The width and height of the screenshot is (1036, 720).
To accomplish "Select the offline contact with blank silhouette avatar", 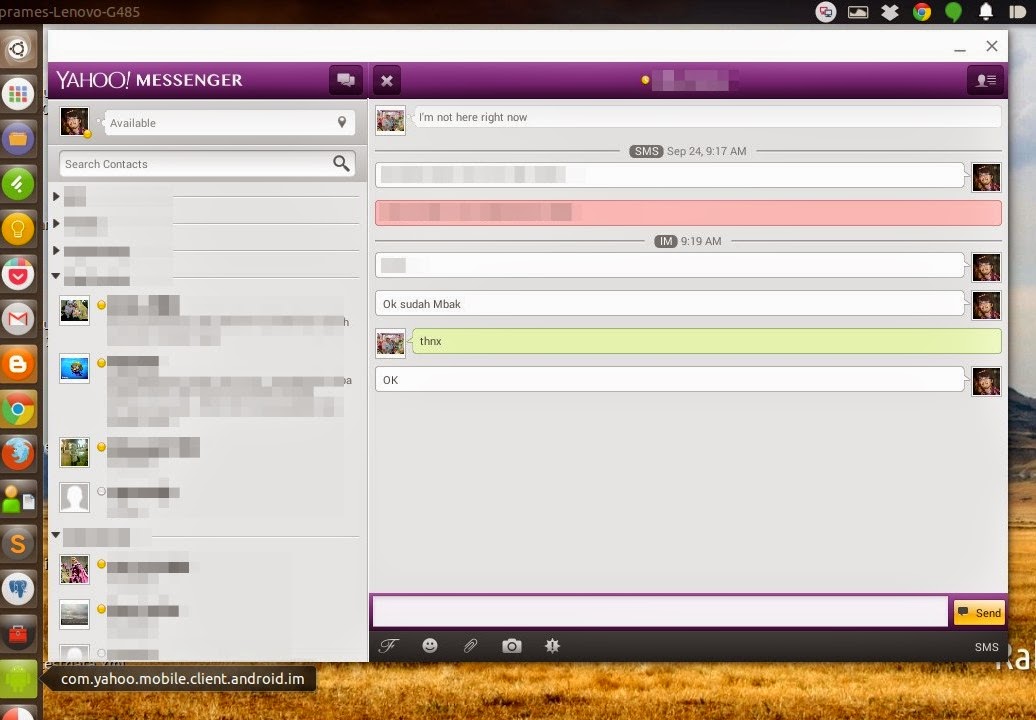I will pos(205,497).
